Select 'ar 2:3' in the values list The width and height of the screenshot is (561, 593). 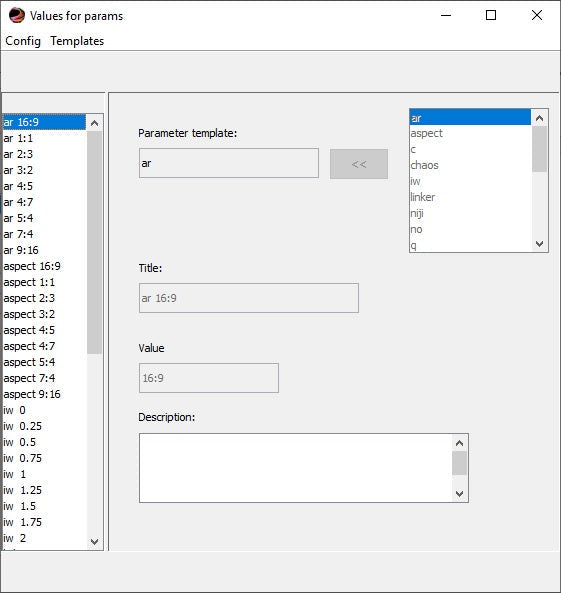tap(44, 154)
